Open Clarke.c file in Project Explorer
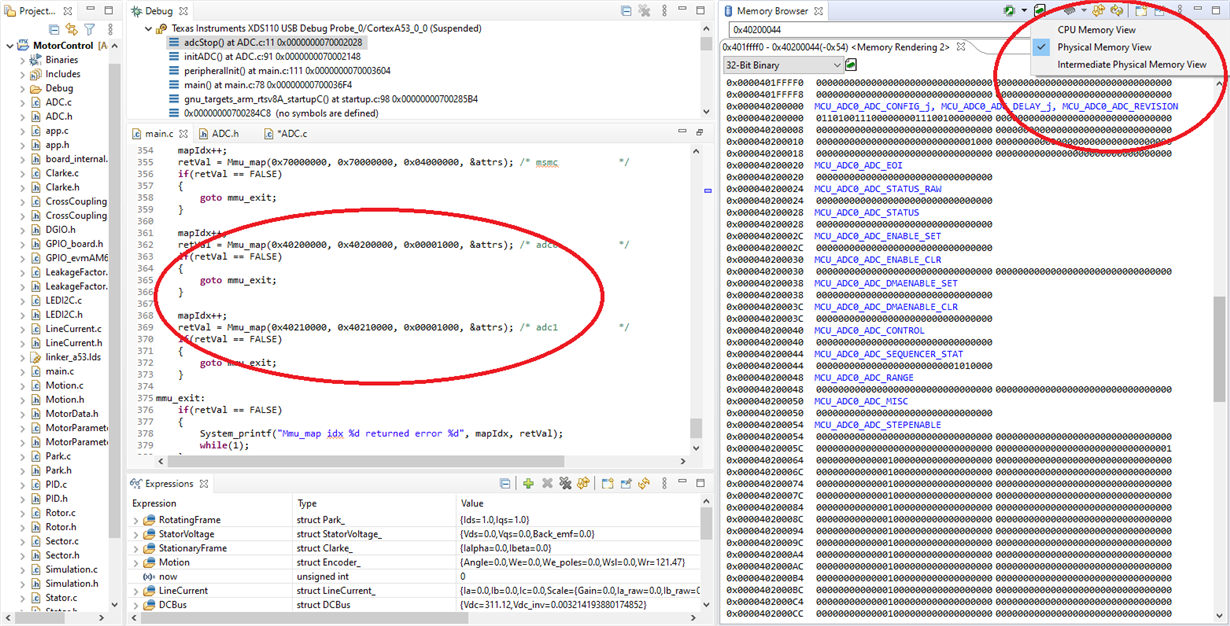Screen dimensions: 1230x626 point(62,173)
